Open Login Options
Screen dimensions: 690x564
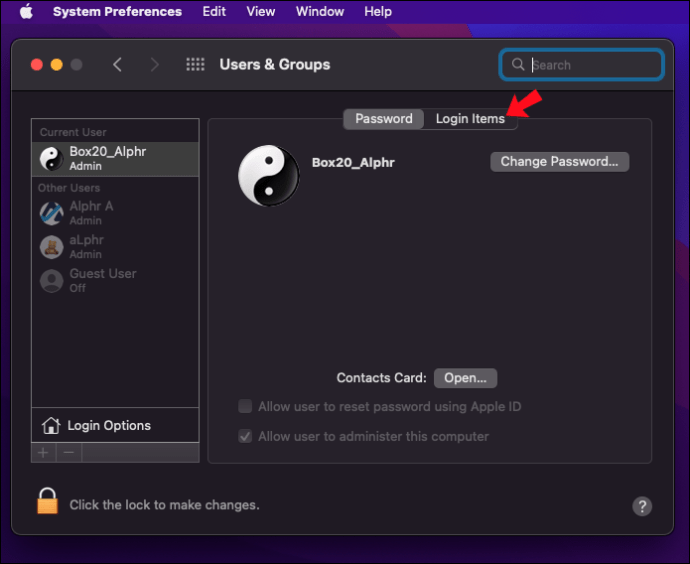115,425
